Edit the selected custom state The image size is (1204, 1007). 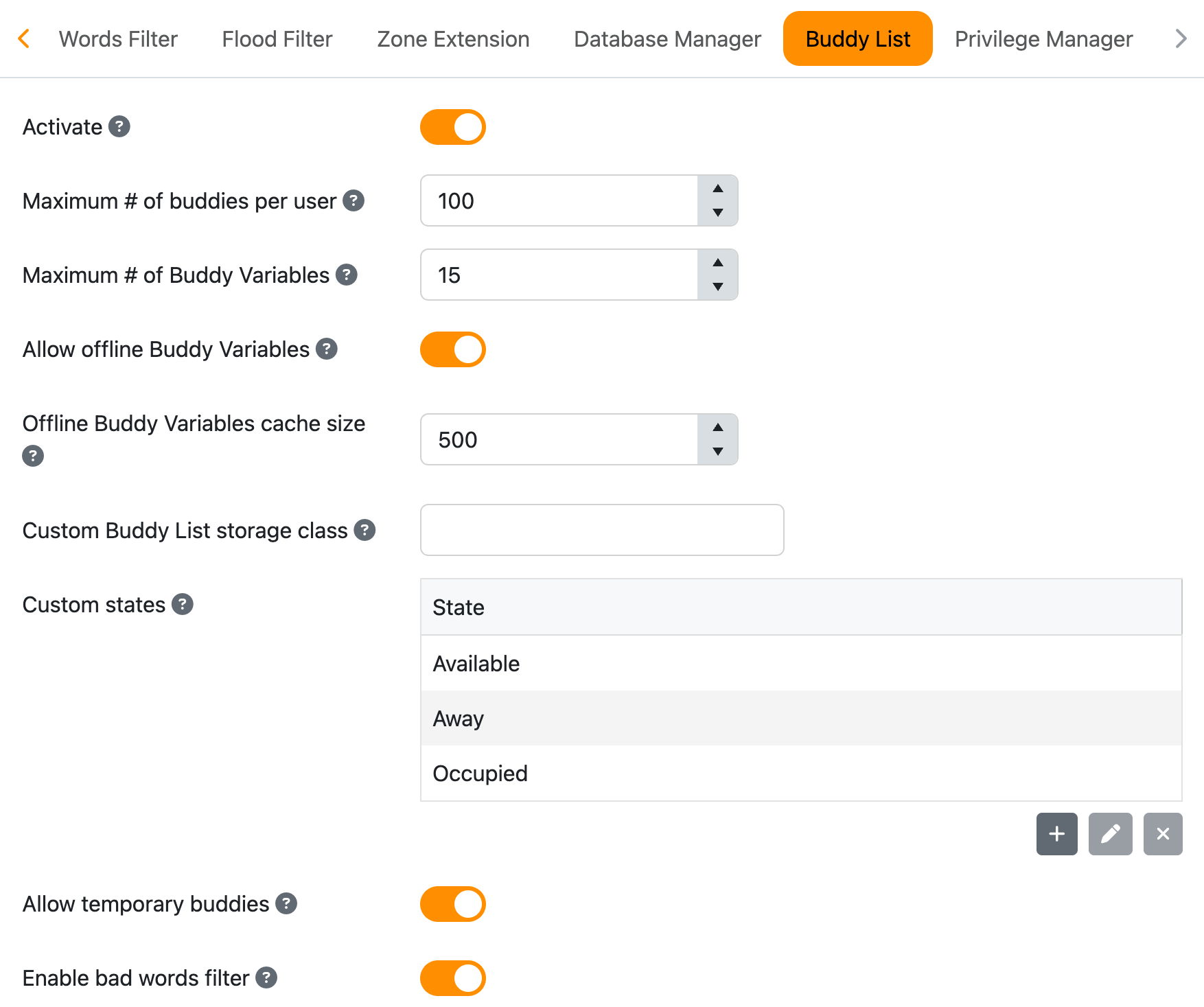[x=1110, y=834]
